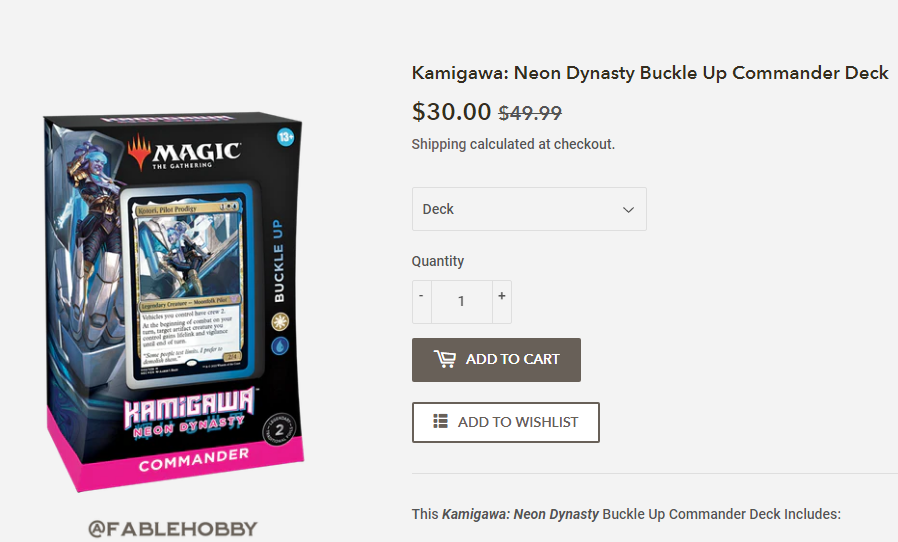Viewport: 898px width, 542px height.
Task: Click the white mana symbol on box
Action: 280,321
